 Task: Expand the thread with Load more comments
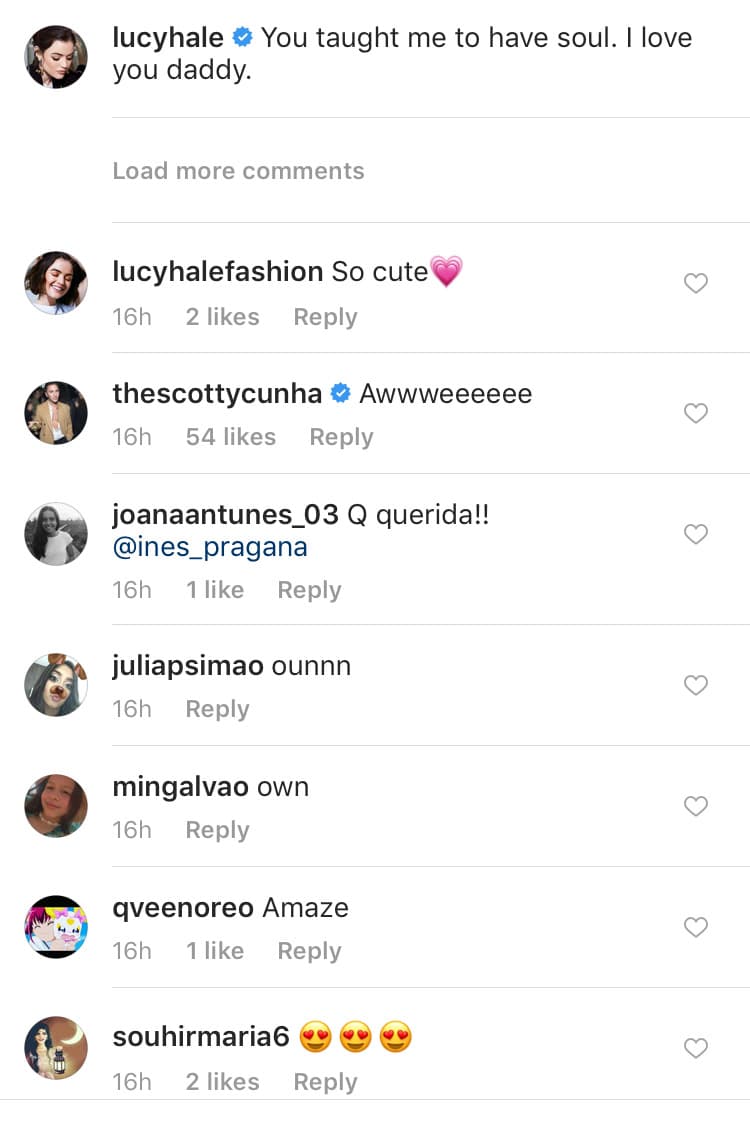click(238, 171)
